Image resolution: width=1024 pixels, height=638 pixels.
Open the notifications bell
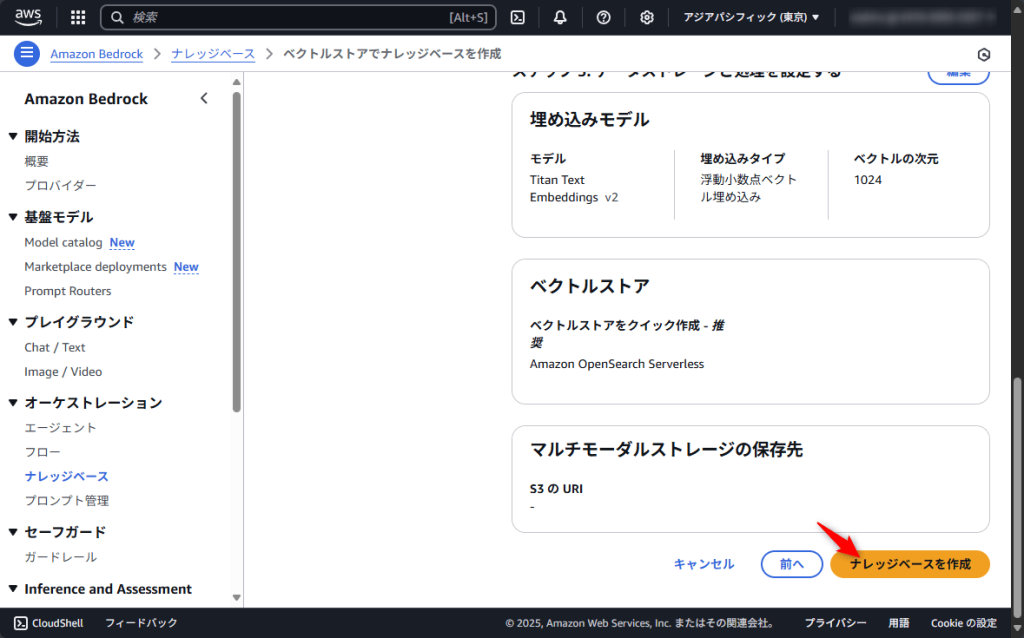tap(560, 18)
